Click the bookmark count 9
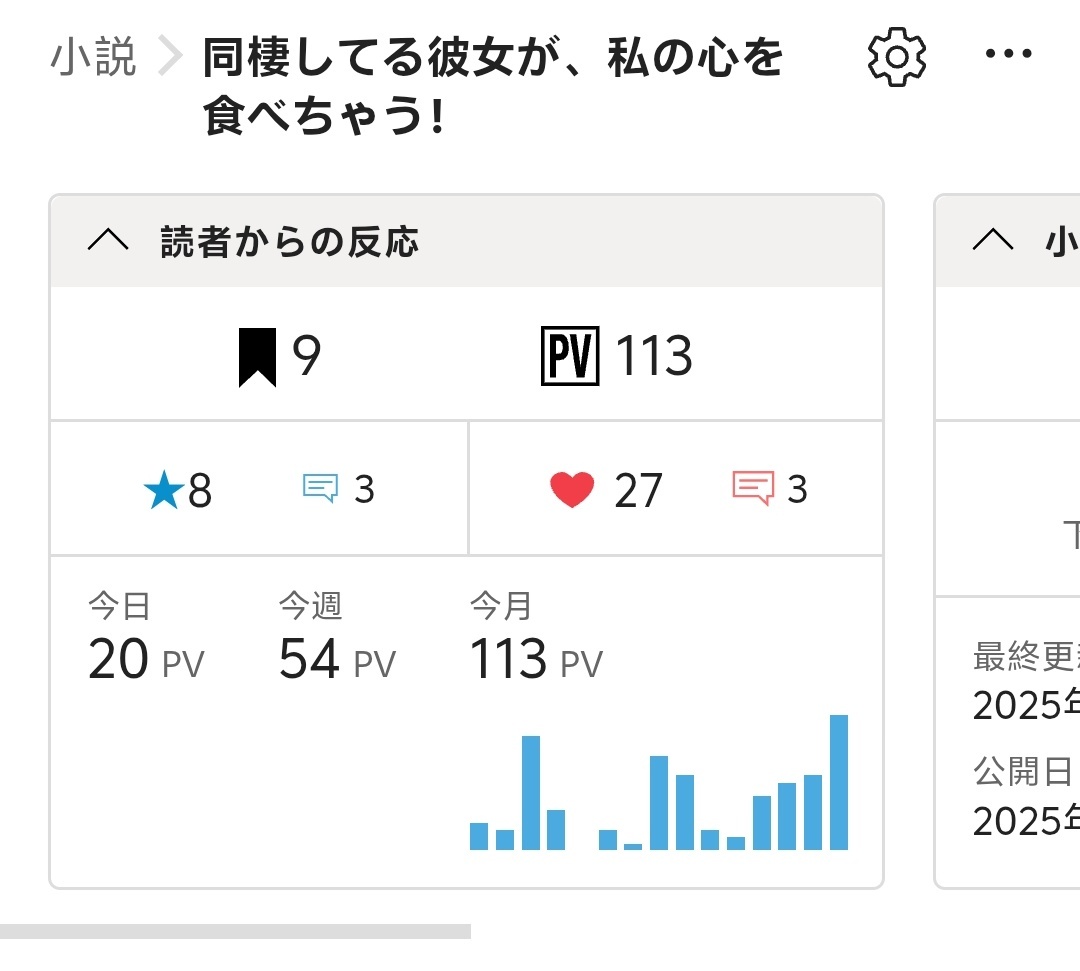1080x971 pixels. 306,357
